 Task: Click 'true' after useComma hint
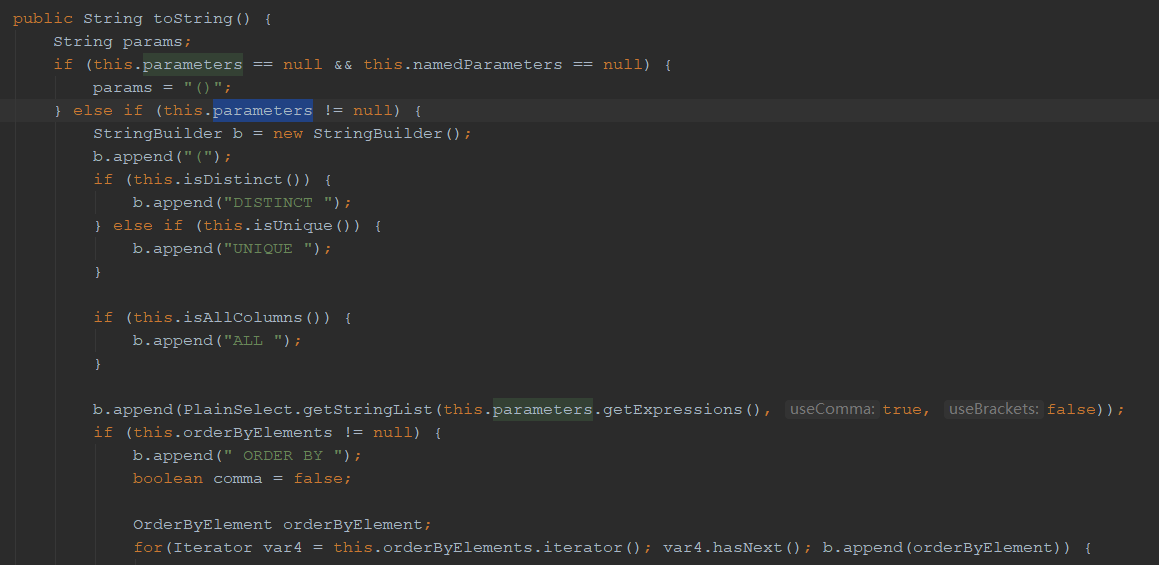[x=902, y=409]
